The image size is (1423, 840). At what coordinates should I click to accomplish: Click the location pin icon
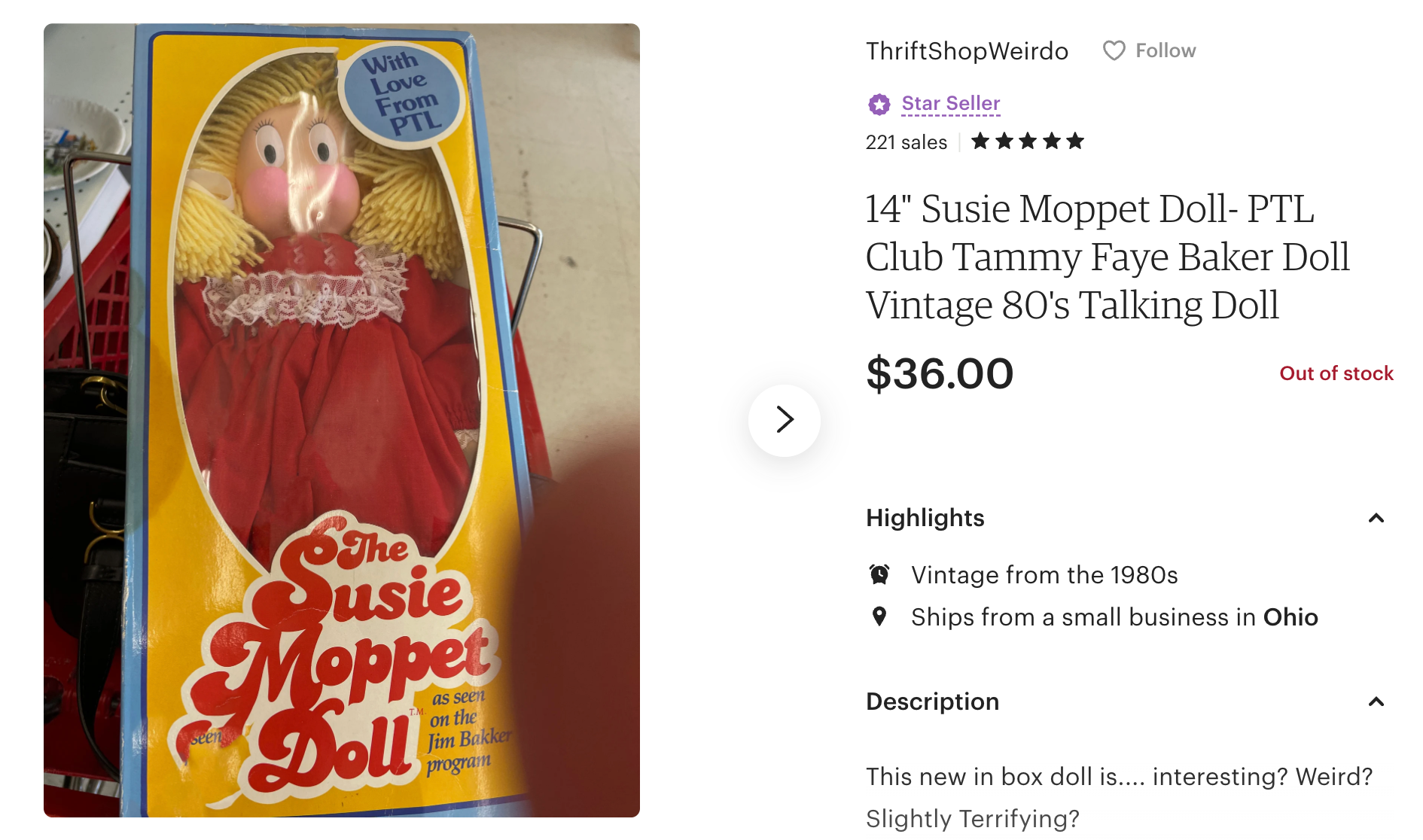pyautogui.click(x=879, y=616)
